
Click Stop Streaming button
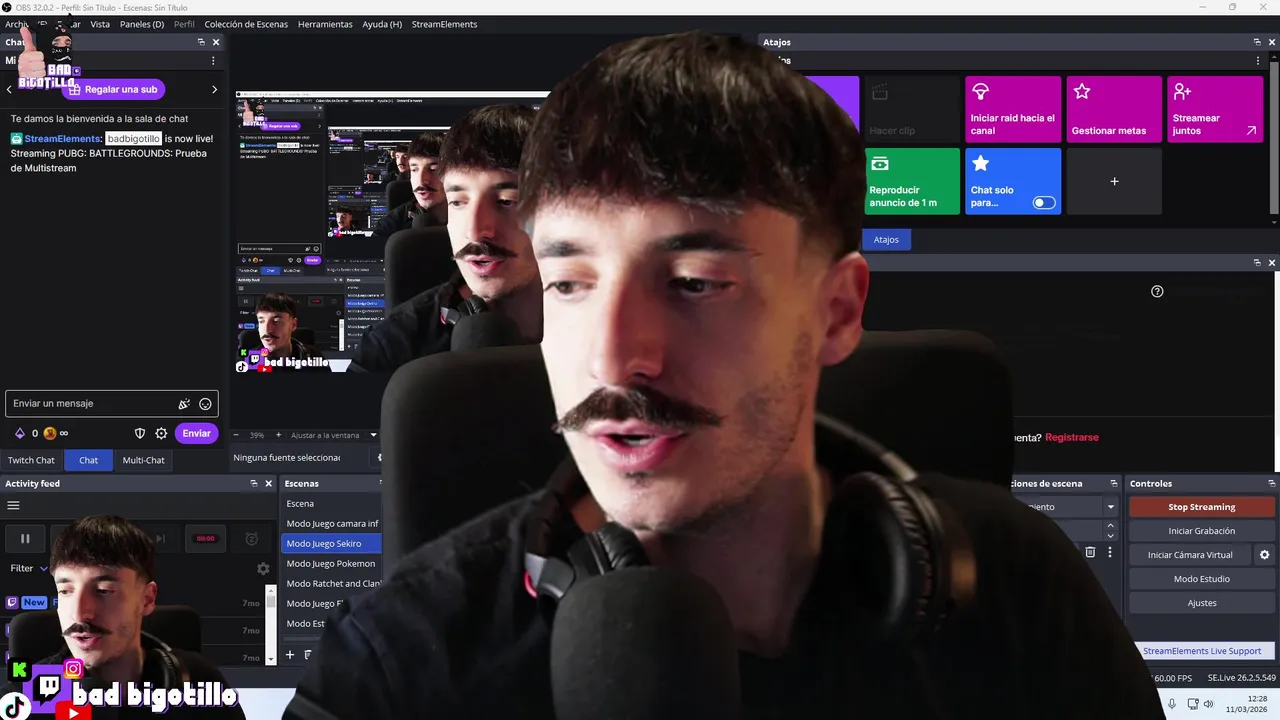(1201, 507)
